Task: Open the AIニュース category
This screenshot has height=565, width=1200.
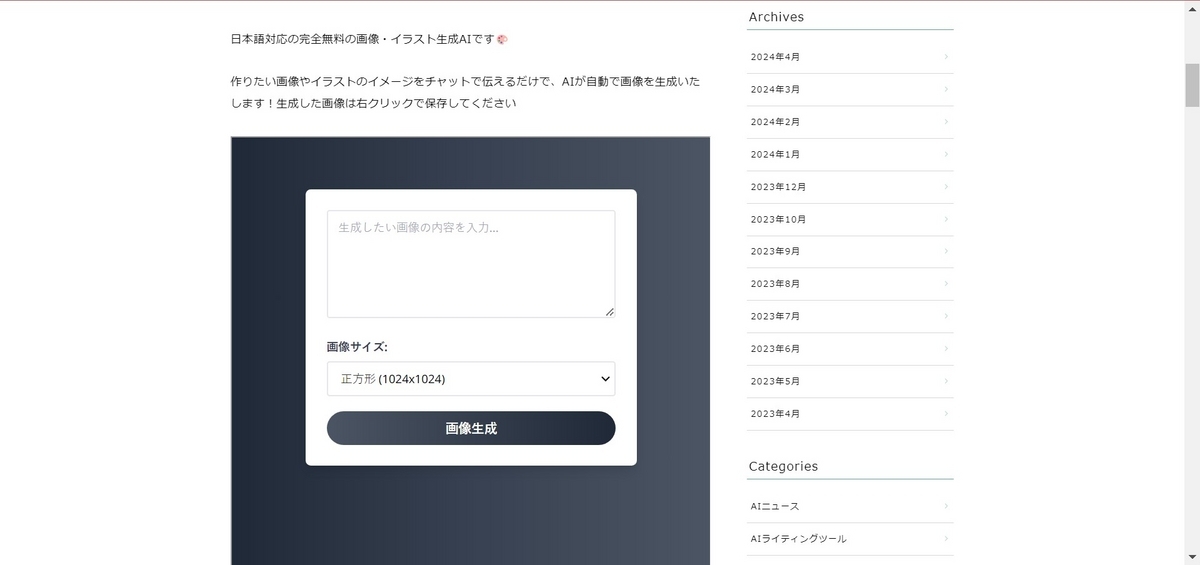Action: [x=850, y=506]
